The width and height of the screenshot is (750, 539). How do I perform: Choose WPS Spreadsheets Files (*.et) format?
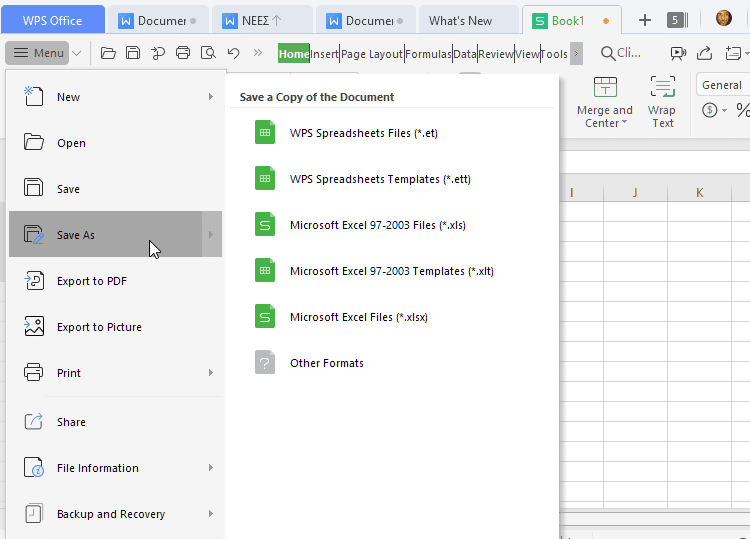point(392,133)
